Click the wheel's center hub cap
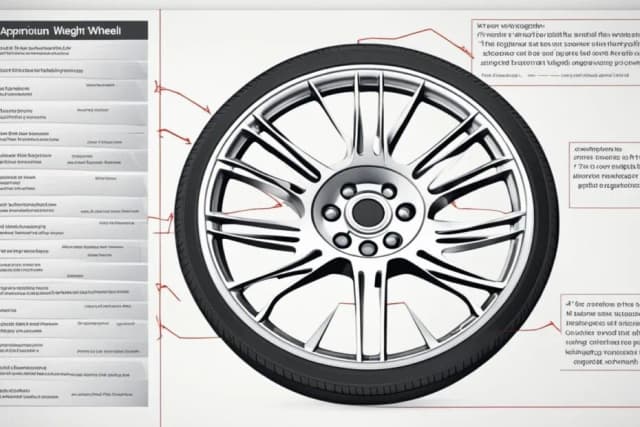 [367, 212]
